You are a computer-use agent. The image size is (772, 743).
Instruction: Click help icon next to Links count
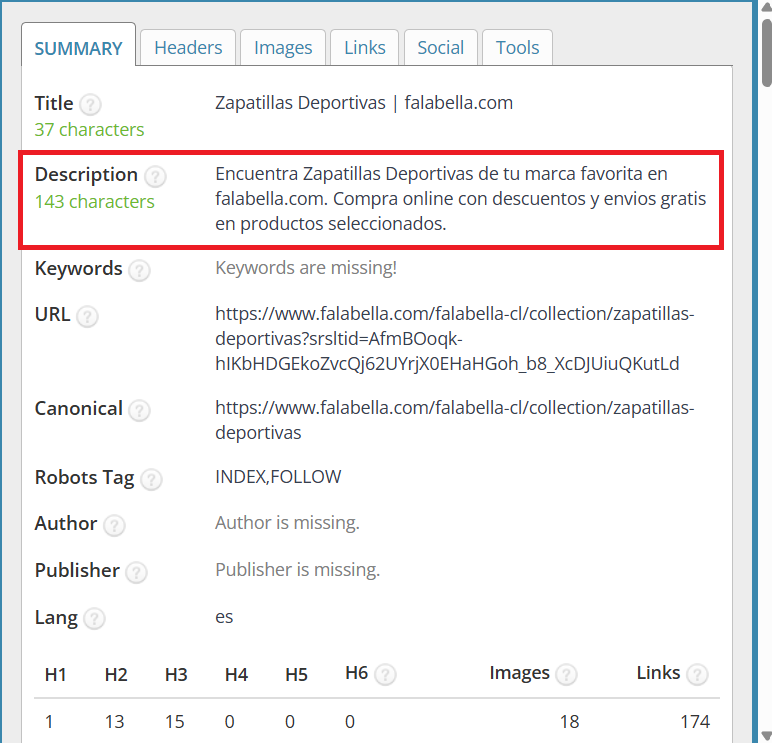[697, 674]
